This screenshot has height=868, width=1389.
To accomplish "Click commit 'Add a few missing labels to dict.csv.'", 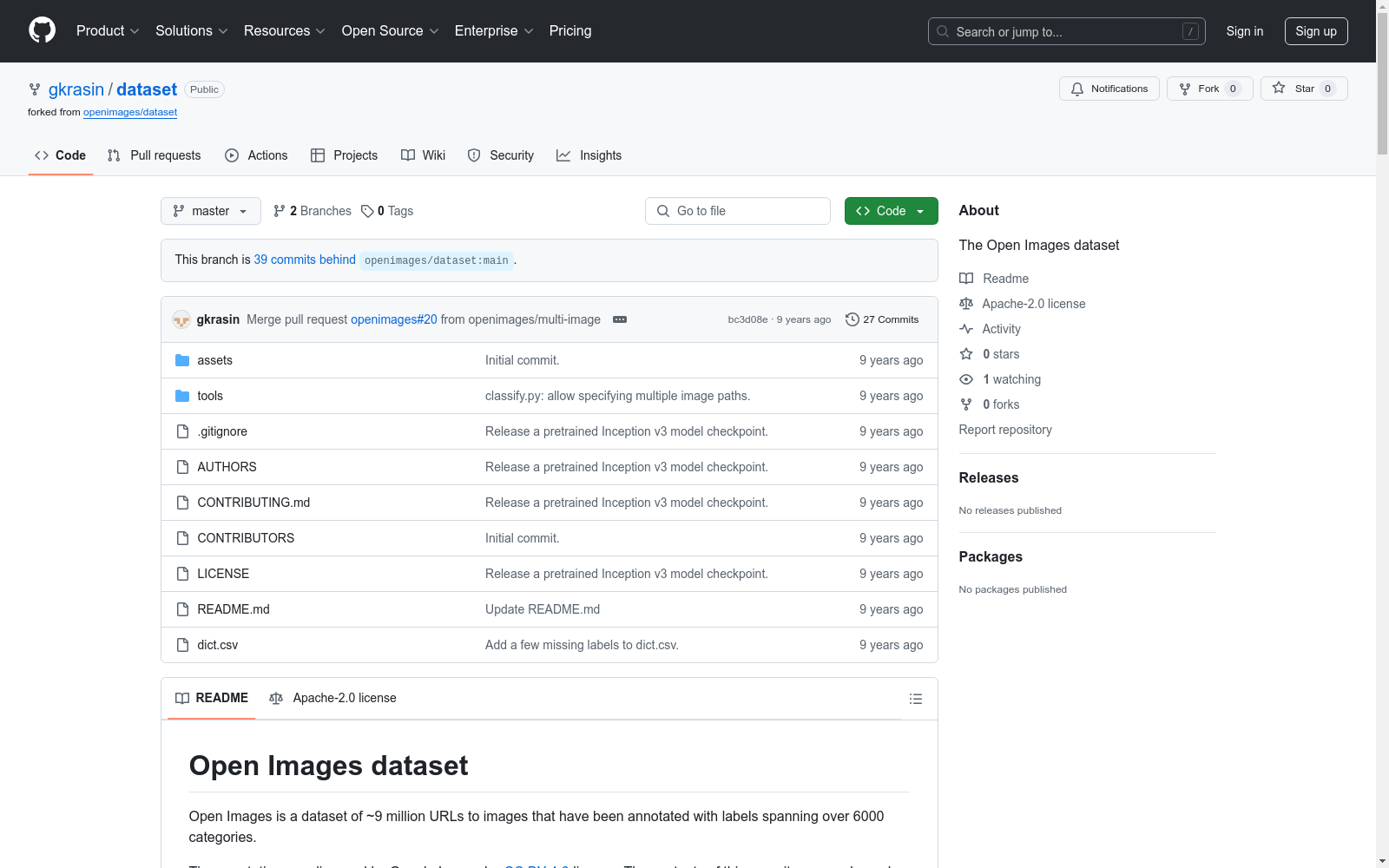I will 582,645.
